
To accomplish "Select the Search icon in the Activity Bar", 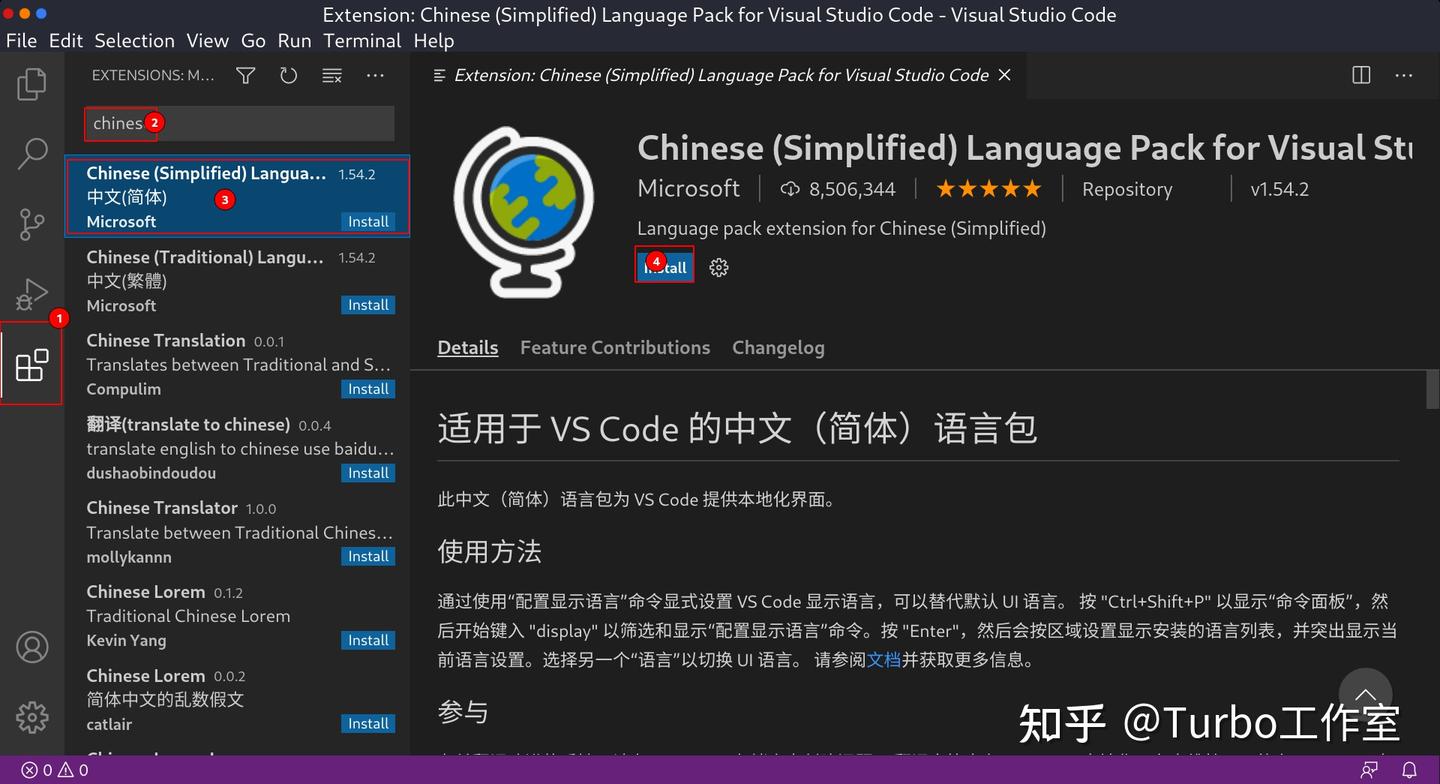I will click(x=31, y=154).
